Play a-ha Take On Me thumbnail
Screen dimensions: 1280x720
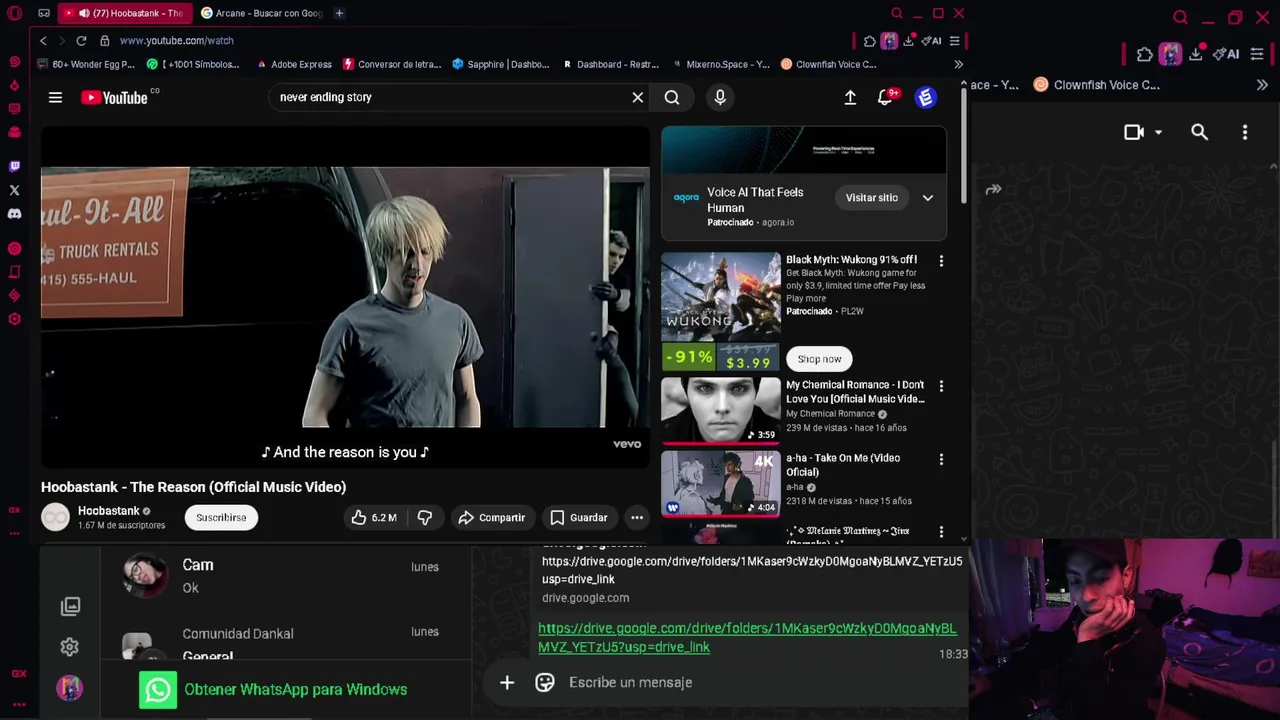[720, 482]
